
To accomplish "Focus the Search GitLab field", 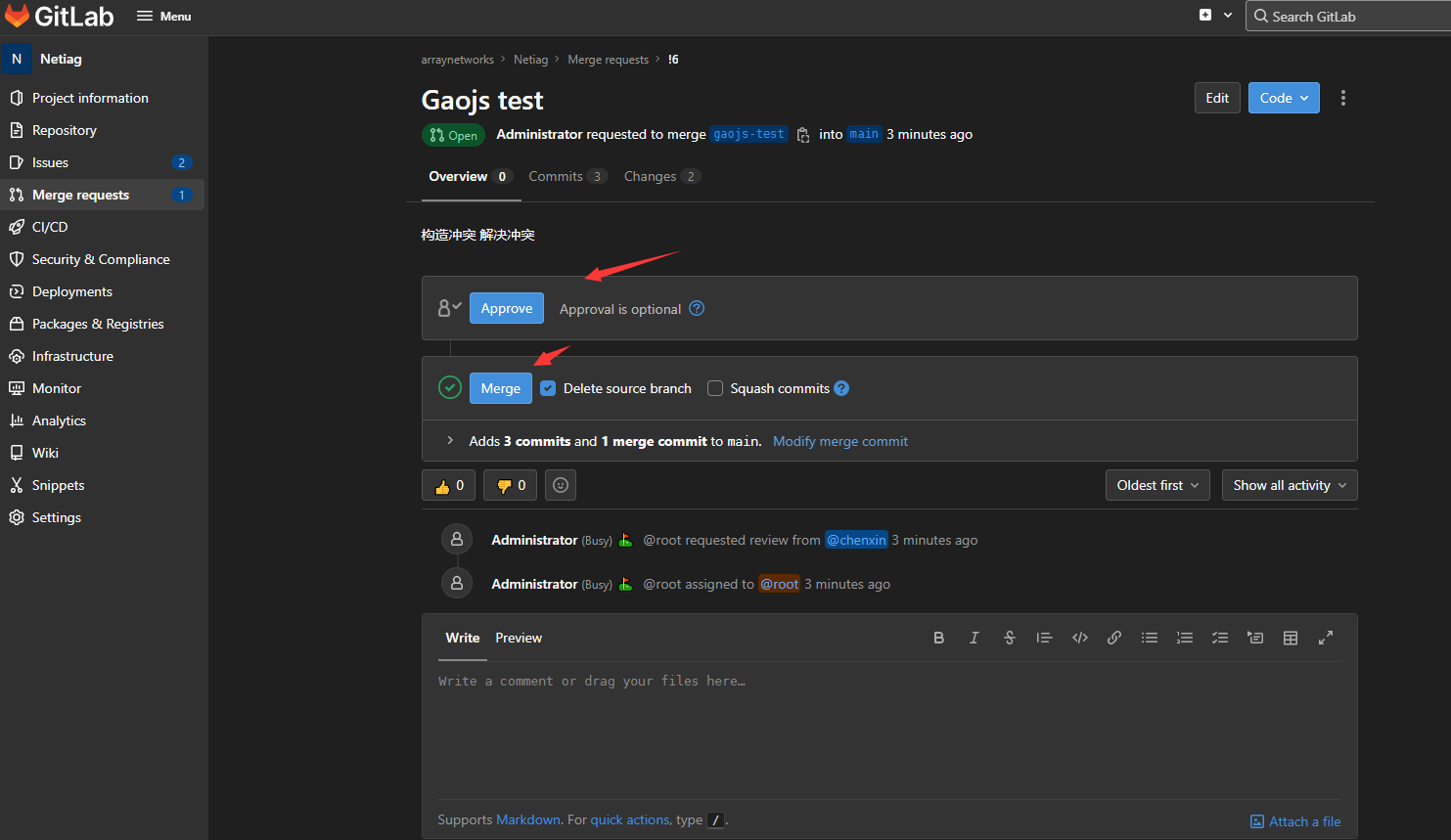I will click(x=1348, y=16).
